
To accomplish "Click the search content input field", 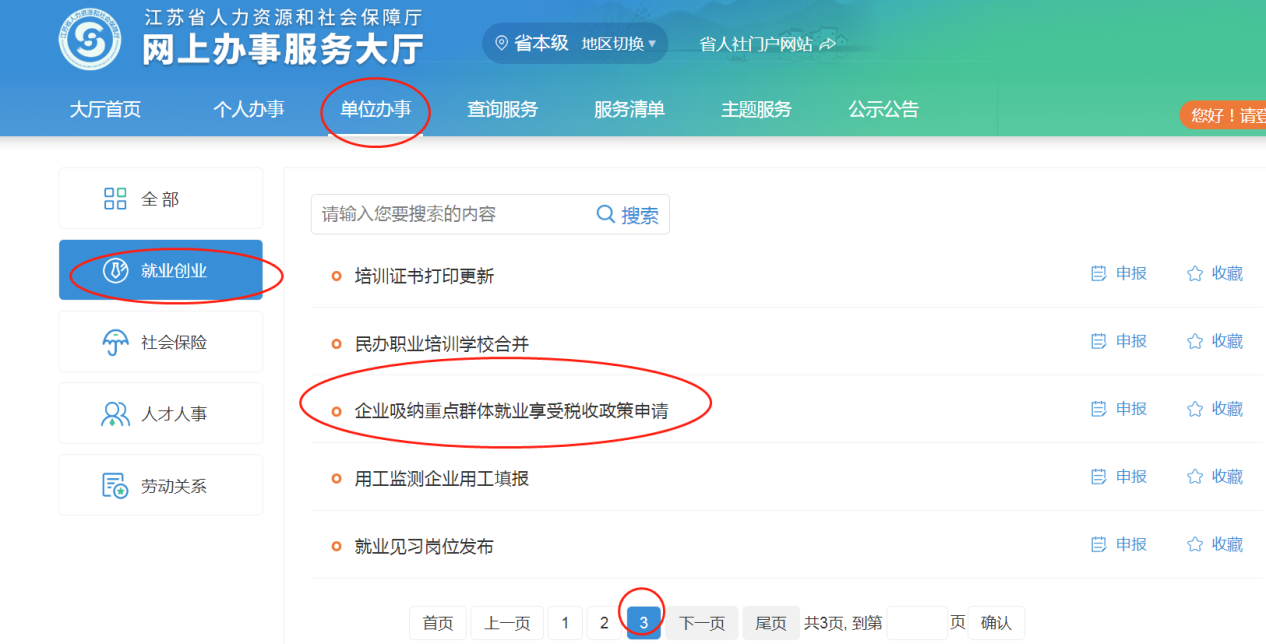I will [x=455, y=214].
